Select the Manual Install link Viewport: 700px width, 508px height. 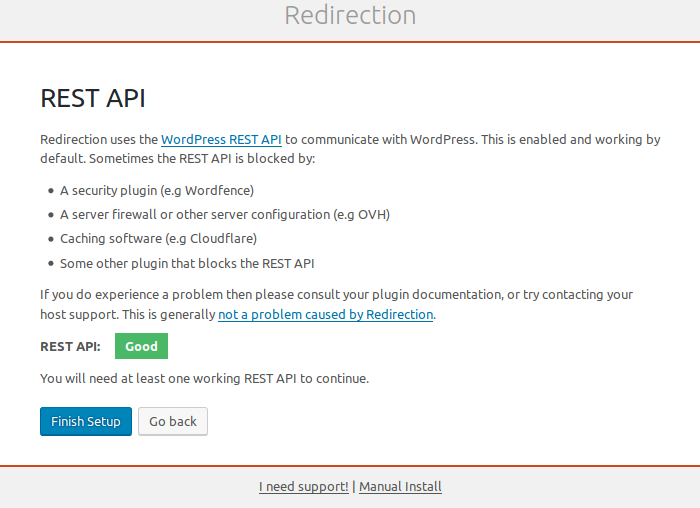point(400,487)
